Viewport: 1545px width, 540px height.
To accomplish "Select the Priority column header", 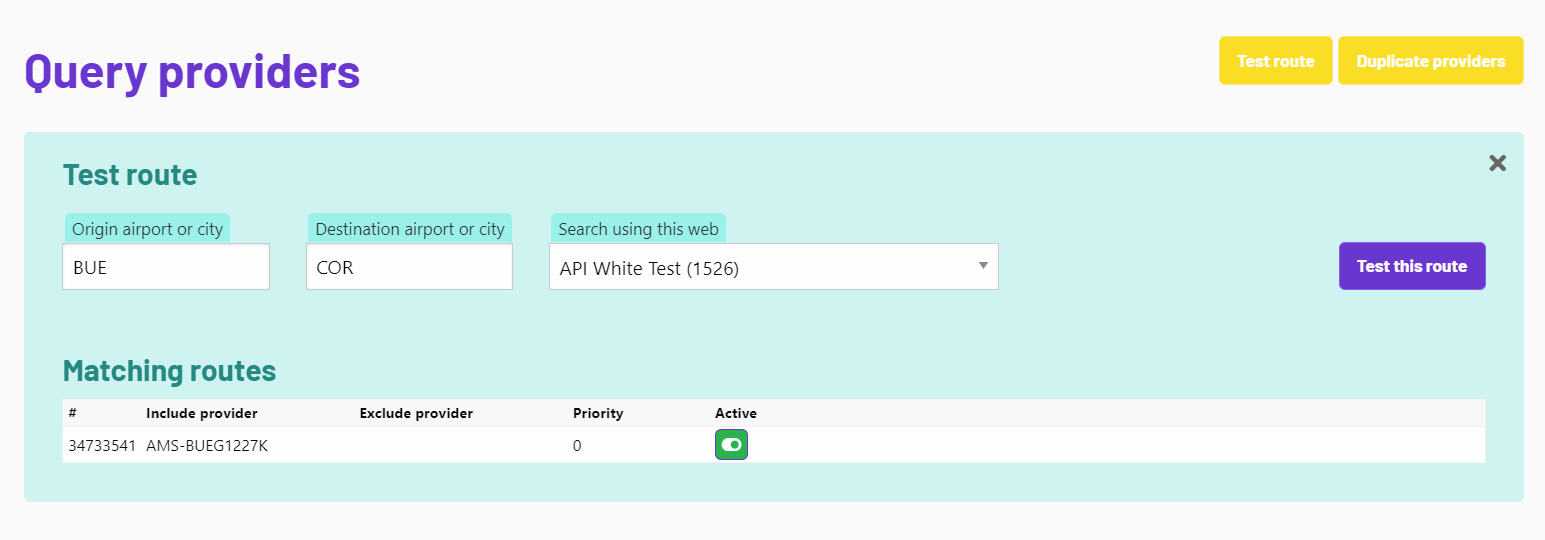I will click(598, 413).
